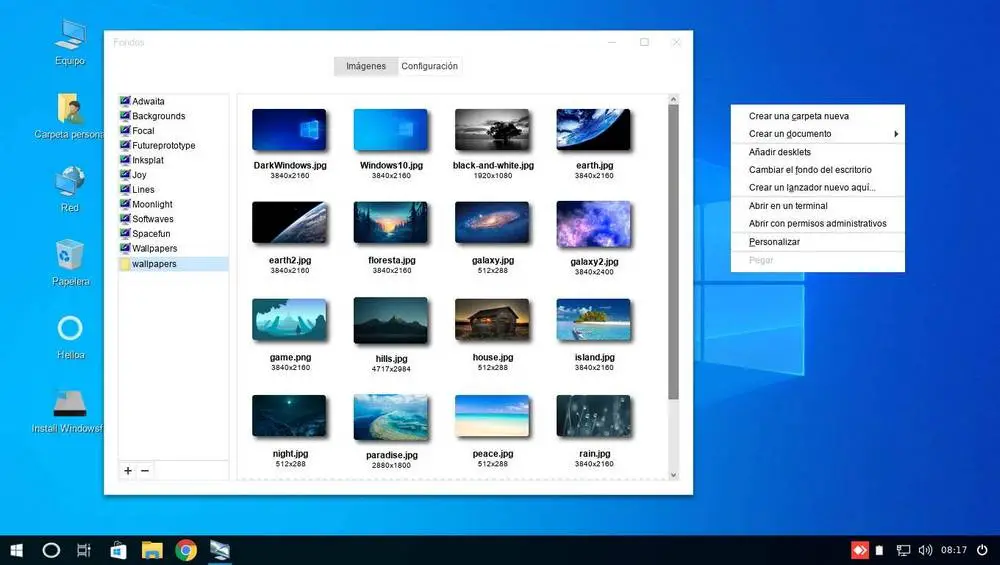This screenshot has height=565, width=1000.
Task: Choose the floresta.jpg wallpaper thumbnail
Action: tap(391, 223)
